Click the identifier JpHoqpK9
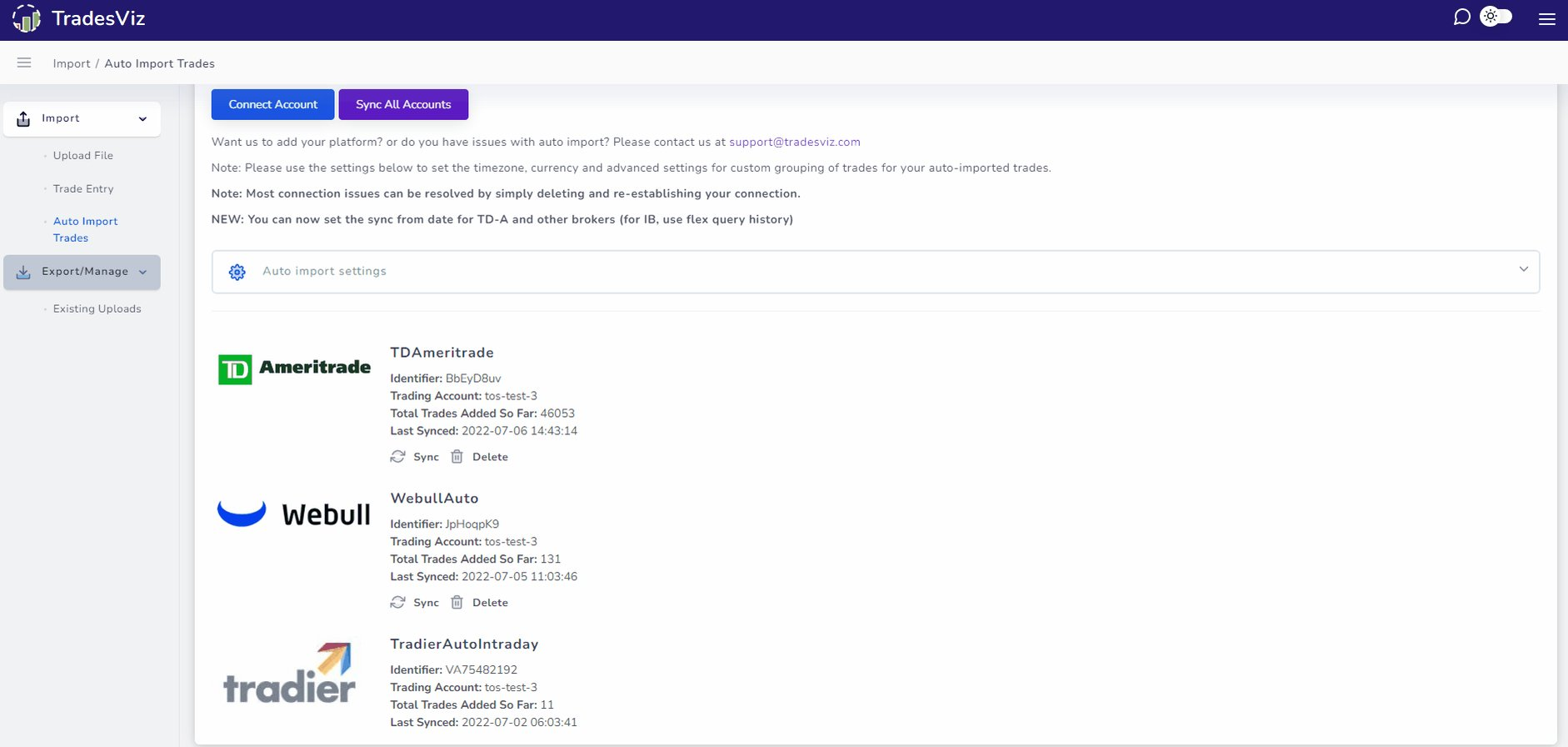The width and height of the screenshot is (1568, 747). [472, 524]
